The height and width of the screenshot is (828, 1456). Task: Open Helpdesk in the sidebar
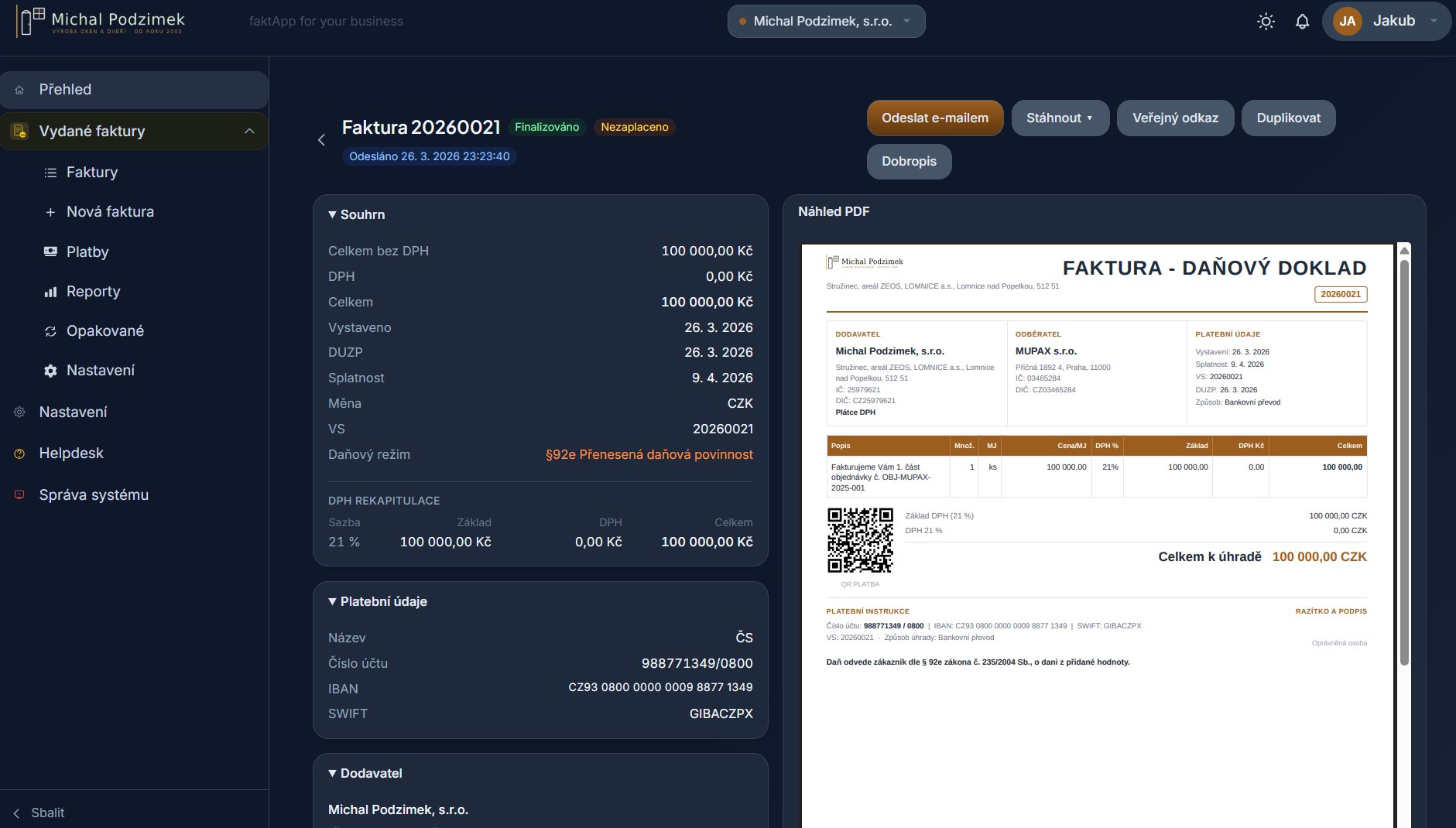[x=71, y=453]
